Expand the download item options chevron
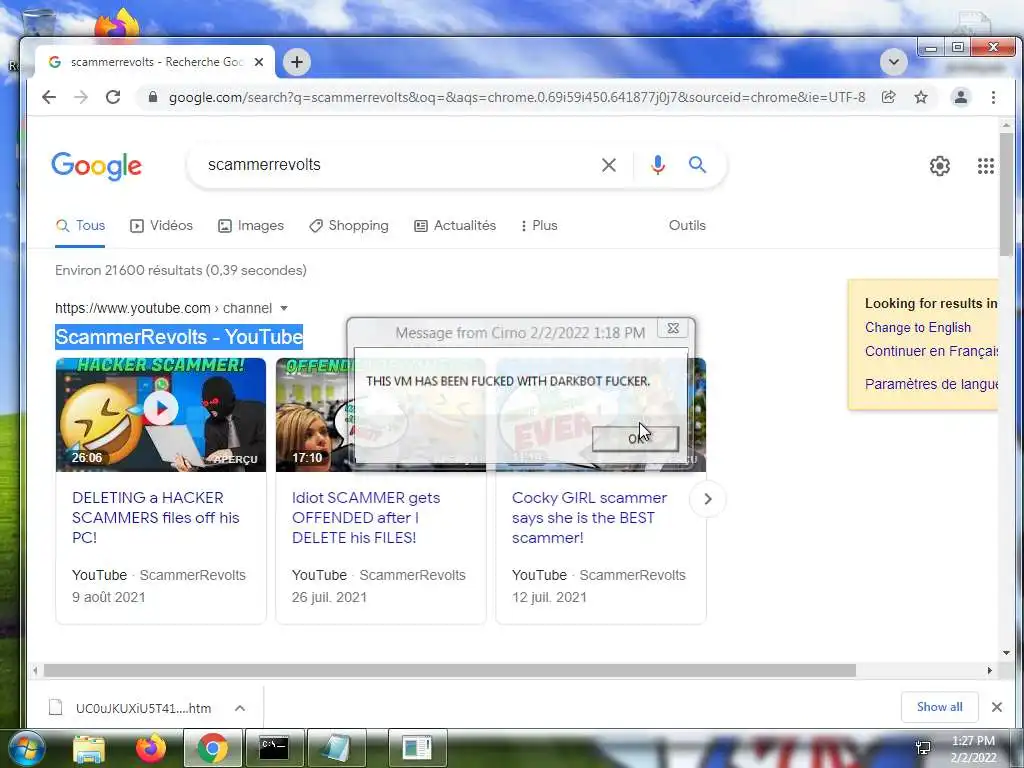 pos(240,708)
